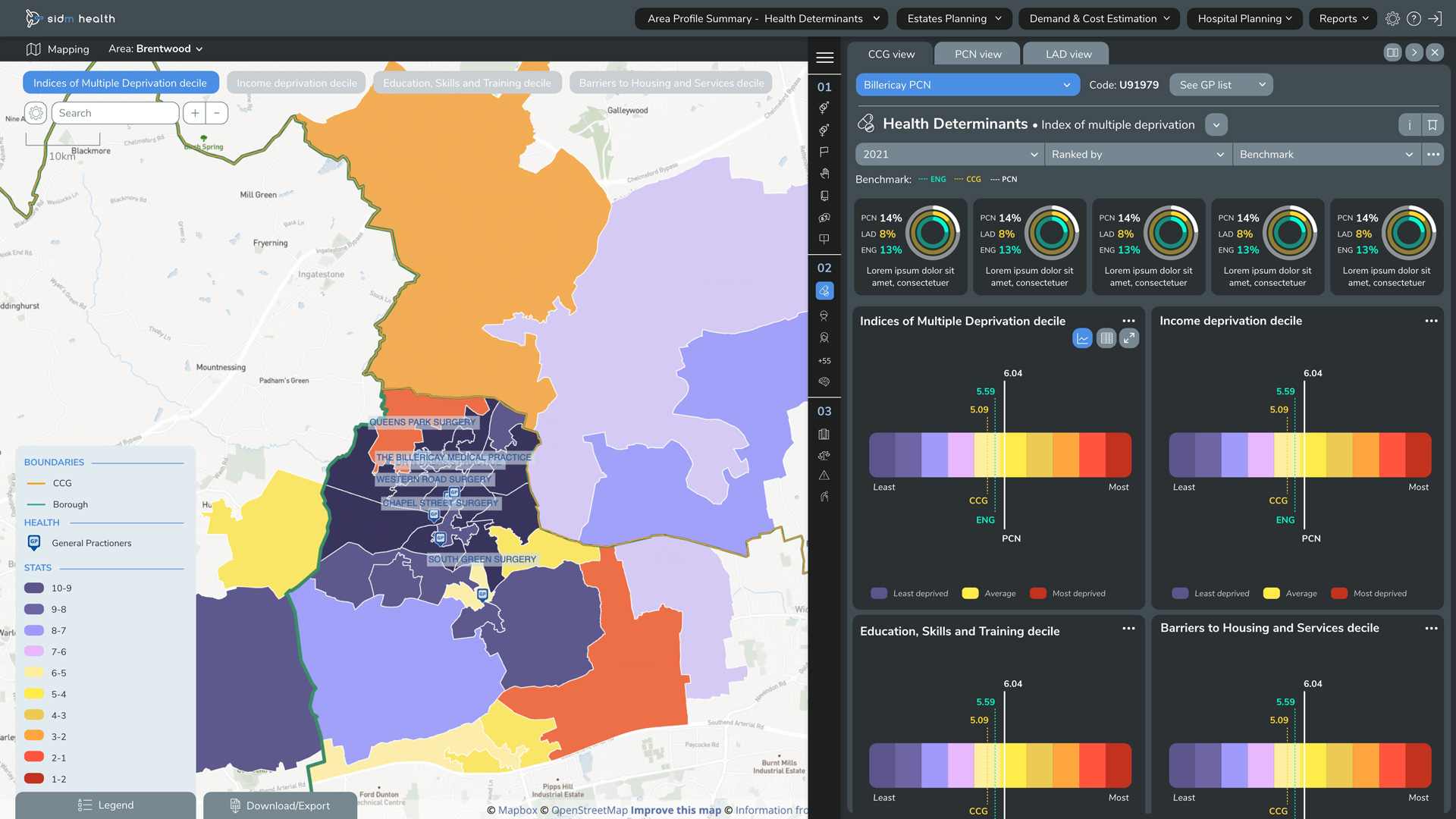Open the info icon in Health Determinants header
Viewport: 1456px width, 819px height.
[1409, 125]
